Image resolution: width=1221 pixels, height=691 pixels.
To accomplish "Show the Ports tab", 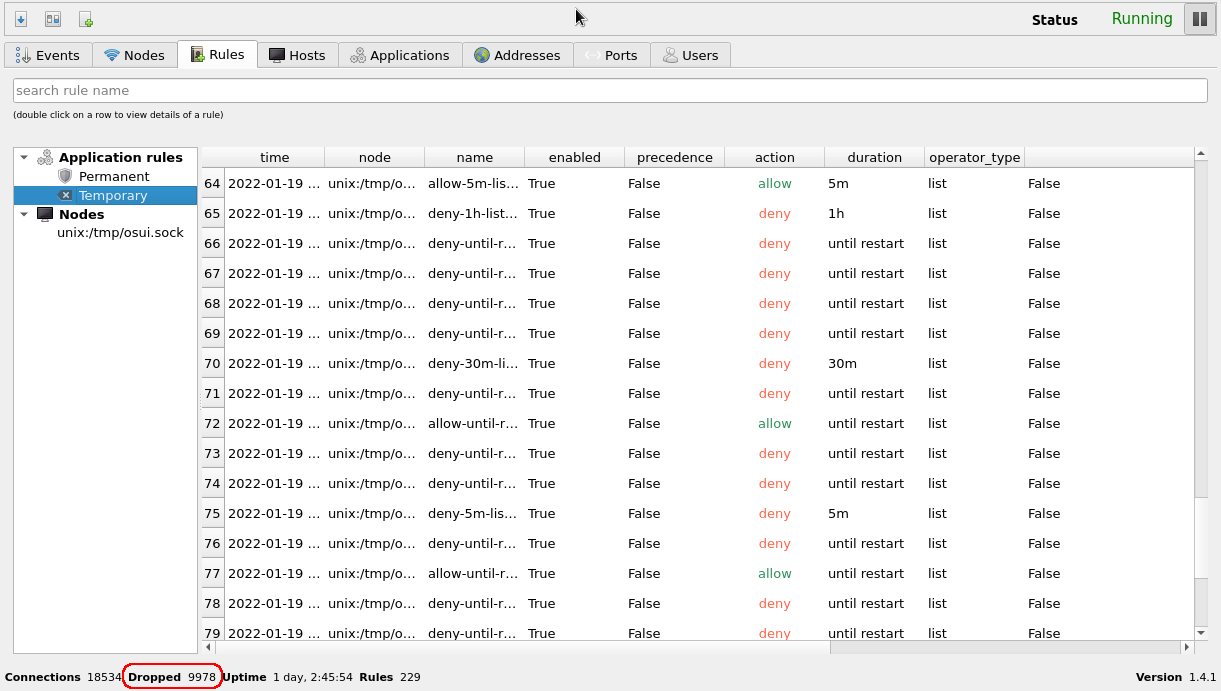I will 612,55.
